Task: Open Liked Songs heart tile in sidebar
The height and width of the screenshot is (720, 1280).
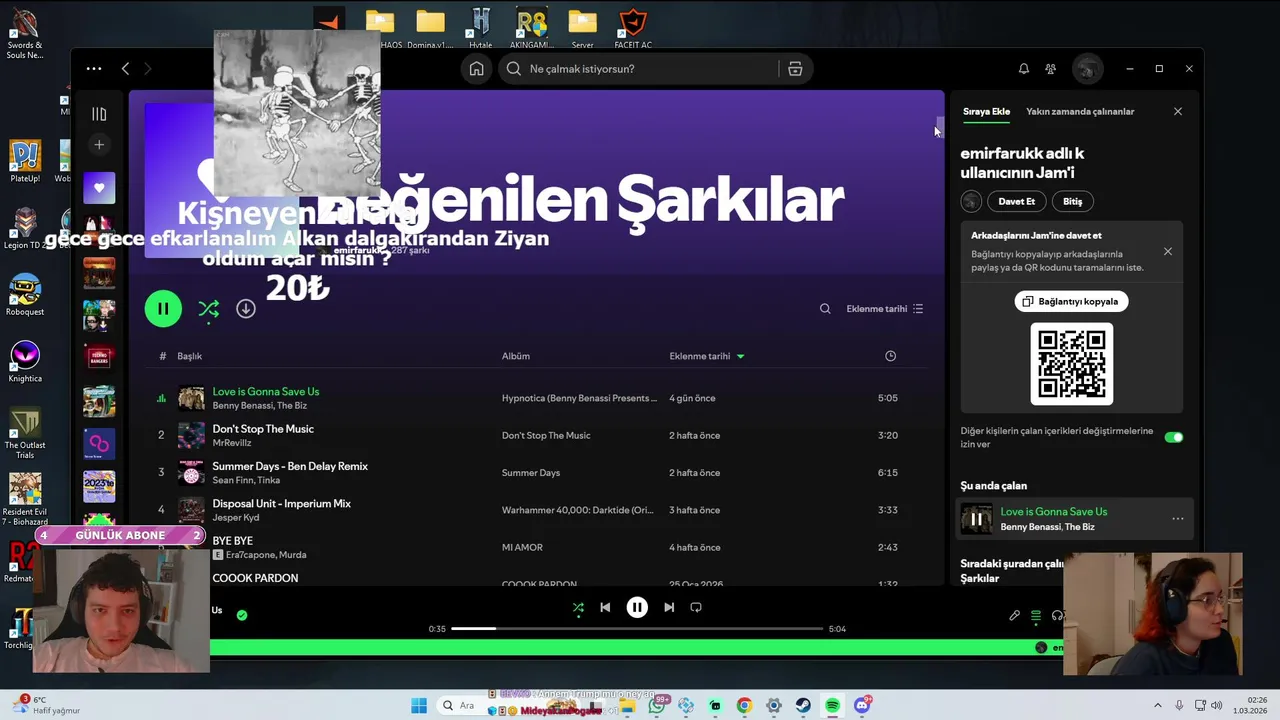Action: (x=99, y=188)
